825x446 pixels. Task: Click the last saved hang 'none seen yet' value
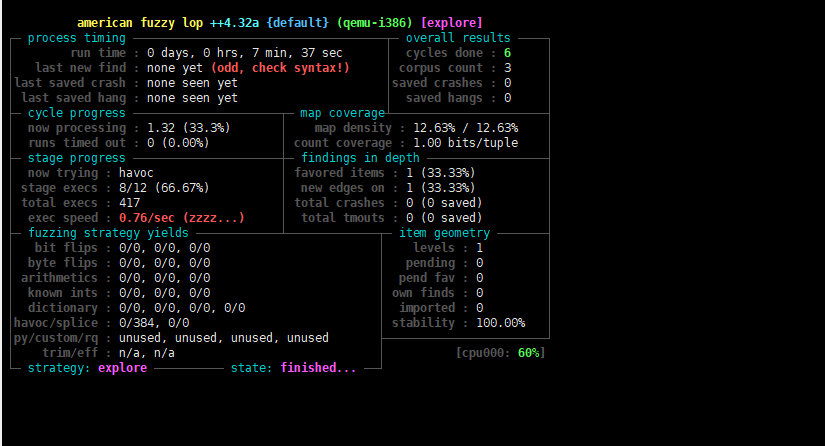(192, 98)
